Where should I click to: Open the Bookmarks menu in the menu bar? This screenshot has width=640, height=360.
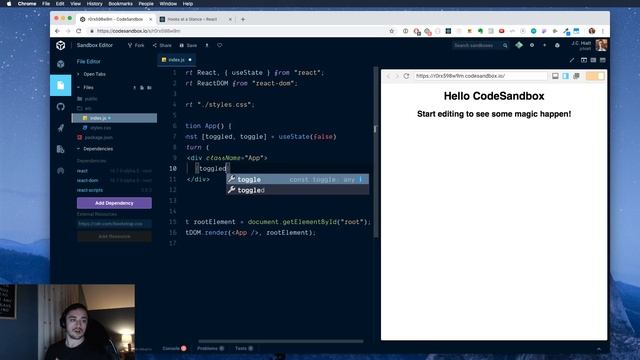tap(120, 4)
